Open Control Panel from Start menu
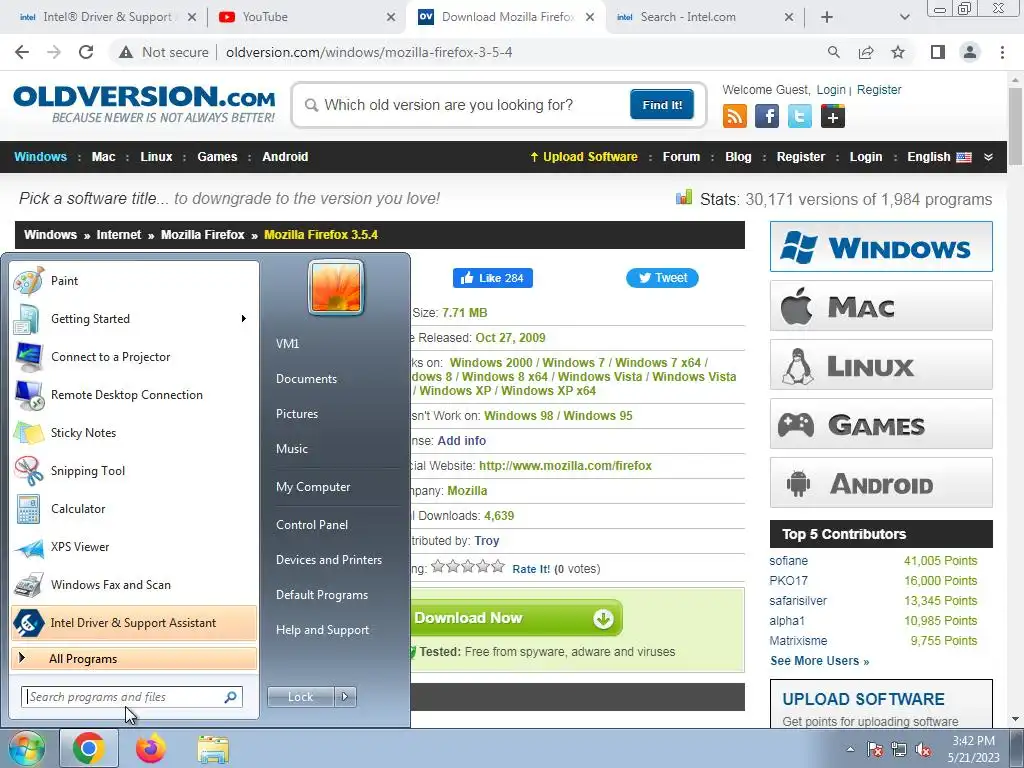The image size is (1024, 768). click(312, 524)
